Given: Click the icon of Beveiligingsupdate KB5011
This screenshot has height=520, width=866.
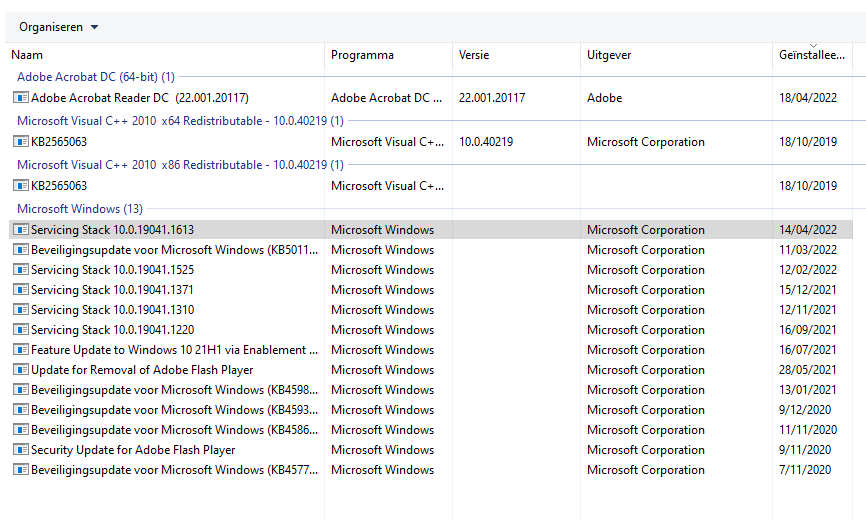Looking at the screenshot, I should [21, 250].
